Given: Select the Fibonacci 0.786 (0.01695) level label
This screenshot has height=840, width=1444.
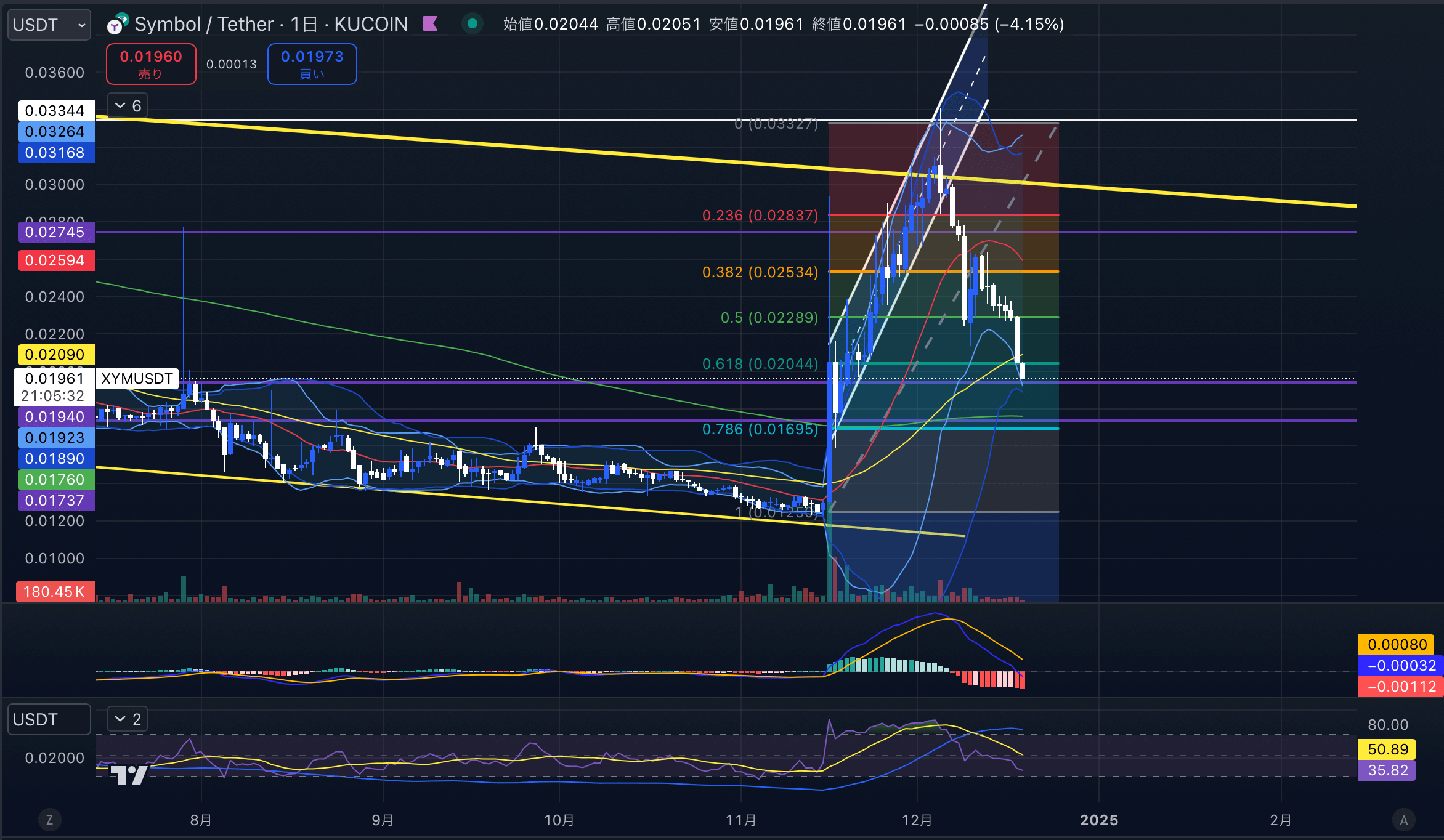Looking at the screenshot, I should point(760,429).
